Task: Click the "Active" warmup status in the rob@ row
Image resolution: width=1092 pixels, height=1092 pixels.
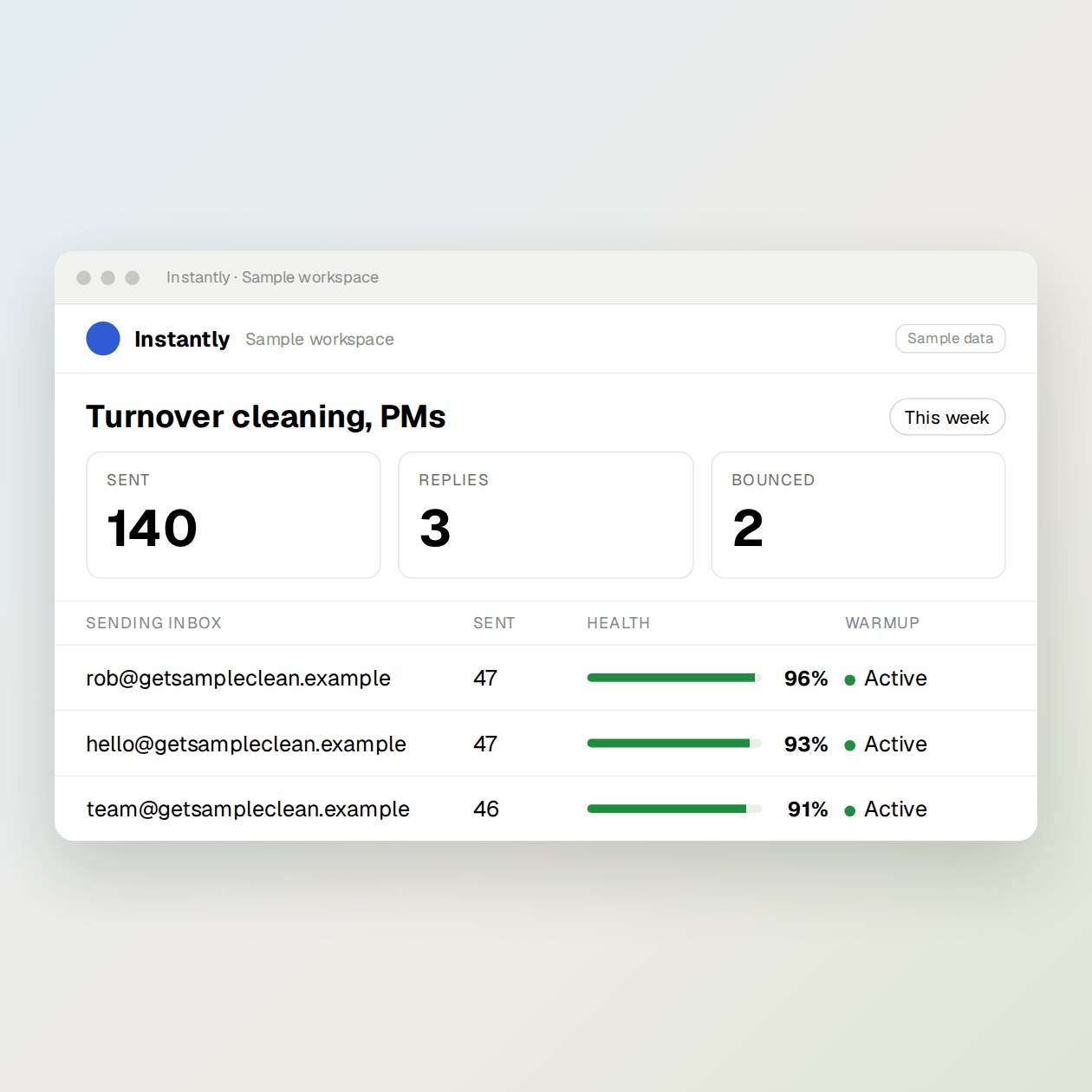Action: pos(895,678)
